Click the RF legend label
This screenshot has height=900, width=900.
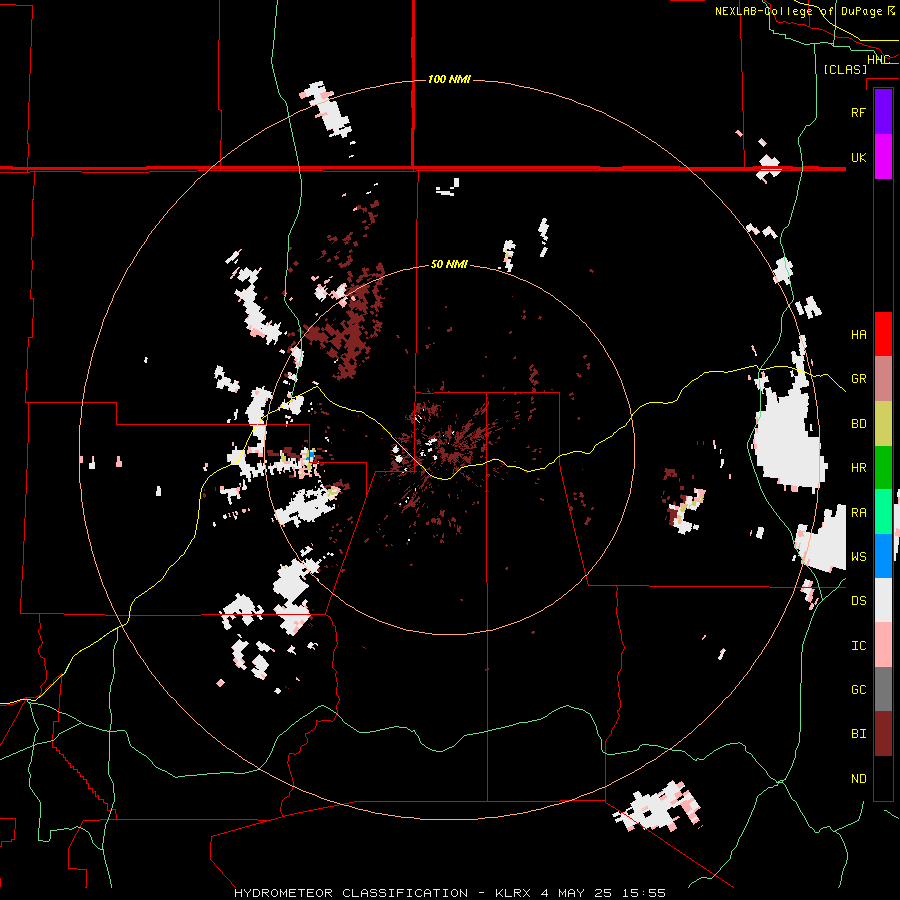click(x=858, y=112)
